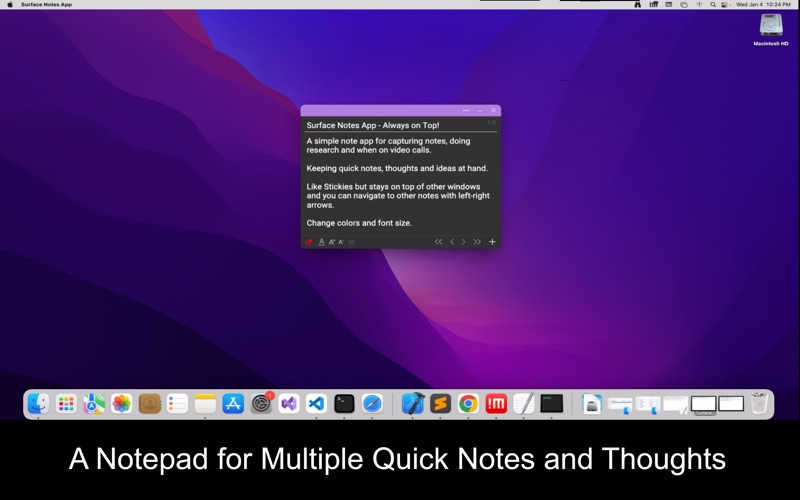Open Spotlight search magnifier in the menu bar
800x500 pixels.
(x=713, y=4)
